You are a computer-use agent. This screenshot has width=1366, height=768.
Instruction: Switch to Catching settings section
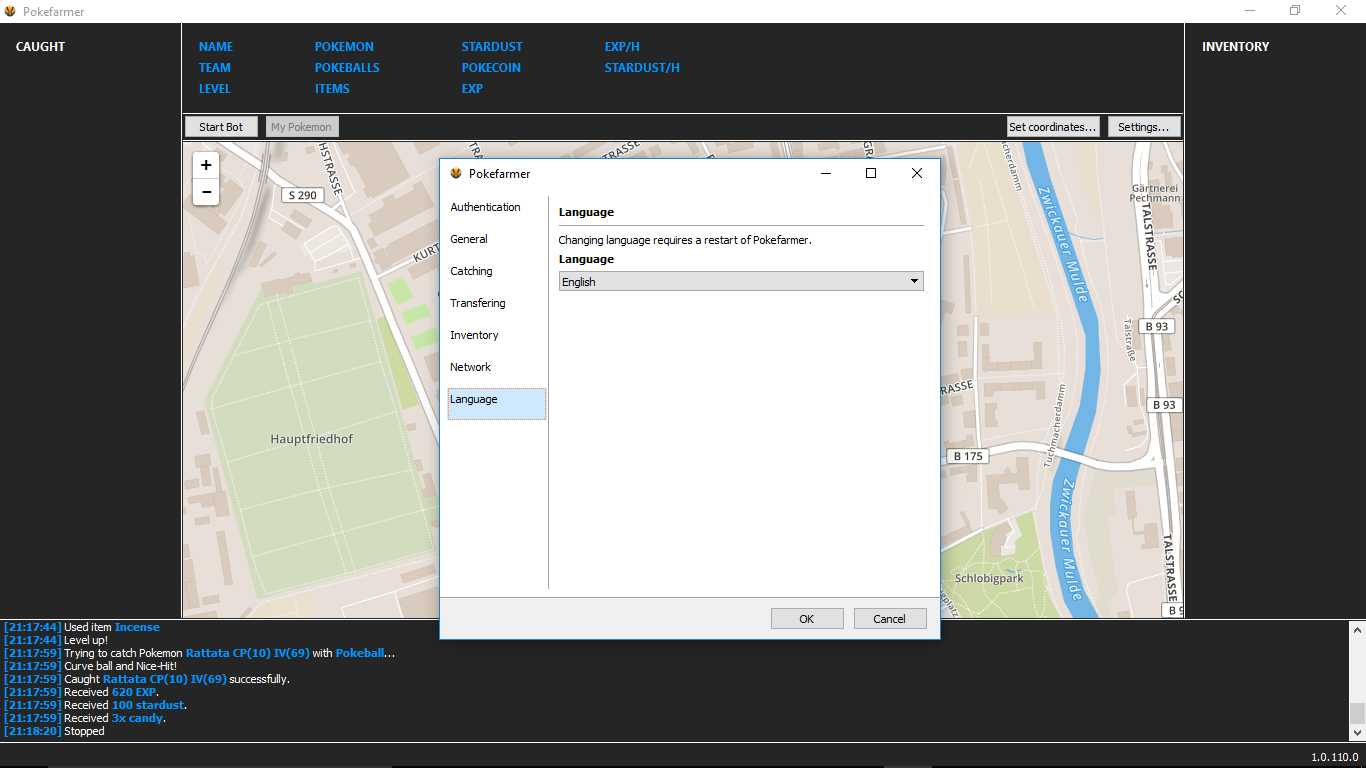pyautogui.click(x=496, y=271)
